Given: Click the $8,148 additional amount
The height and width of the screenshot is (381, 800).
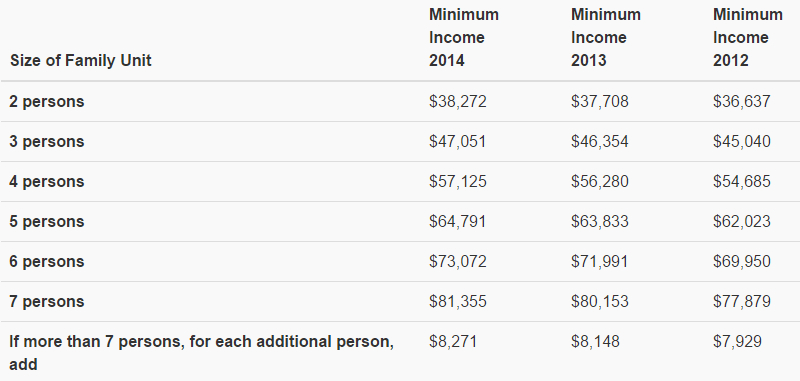Looking at the screenshot, I should [x=595, y=341].
